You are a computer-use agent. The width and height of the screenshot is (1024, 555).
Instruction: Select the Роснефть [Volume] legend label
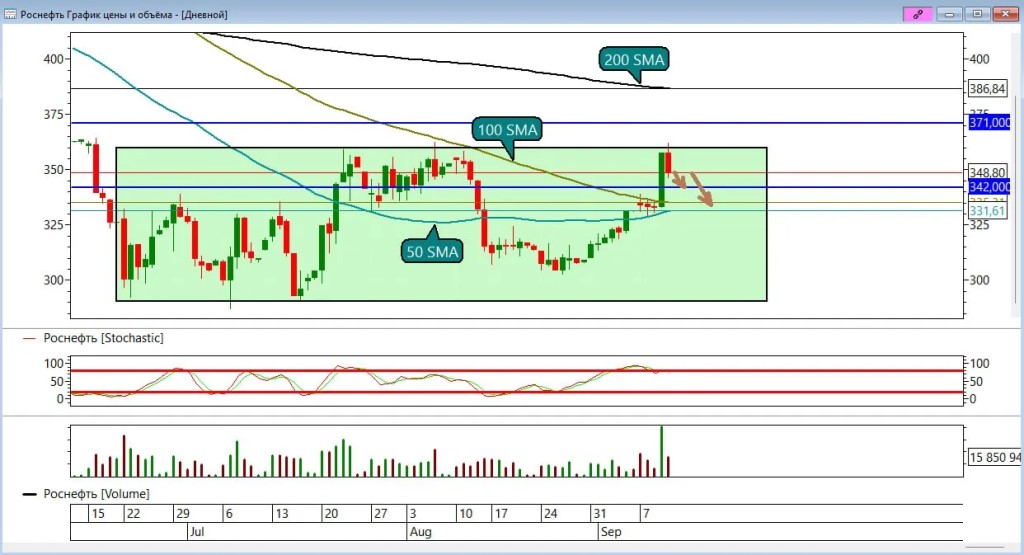click(96, 494)
